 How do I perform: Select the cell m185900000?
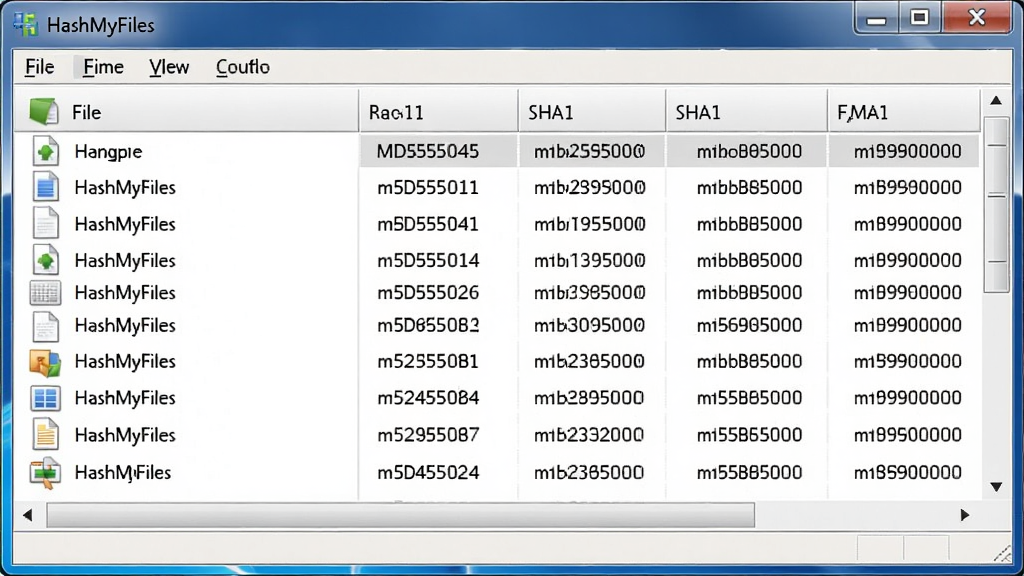pyautogui.click(x=907, y=472)
